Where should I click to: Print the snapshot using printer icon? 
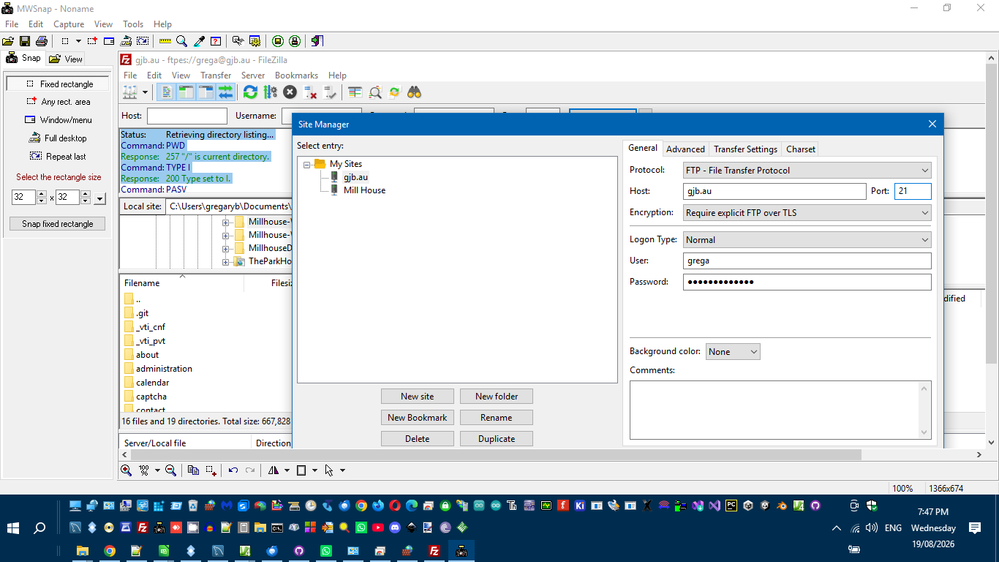tap(41, 41)
